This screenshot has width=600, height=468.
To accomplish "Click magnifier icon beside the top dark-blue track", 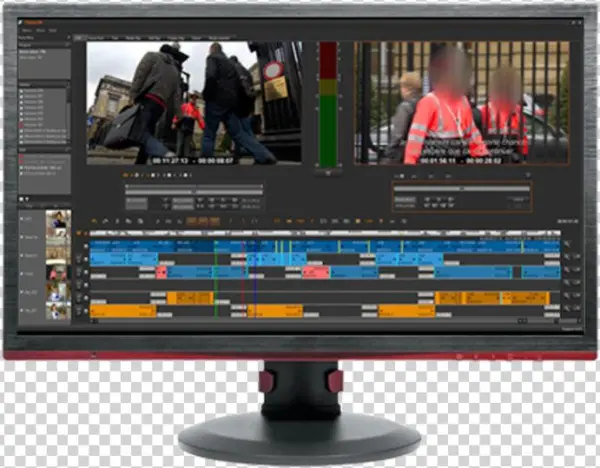I will click(567, 244).
